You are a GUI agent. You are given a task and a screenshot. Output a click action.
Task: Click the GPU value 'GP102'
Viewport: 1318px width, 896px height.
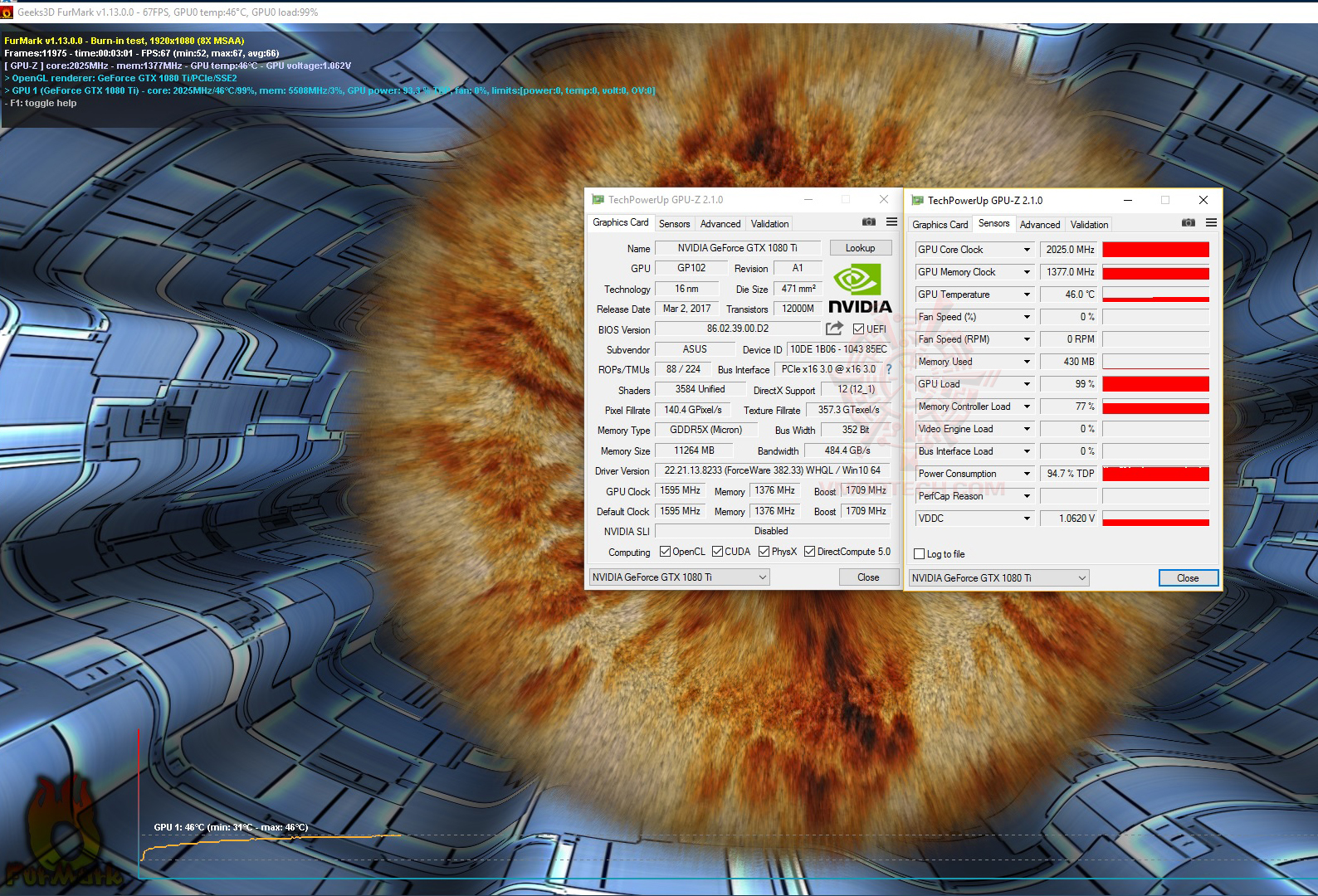tap(691, 268)
